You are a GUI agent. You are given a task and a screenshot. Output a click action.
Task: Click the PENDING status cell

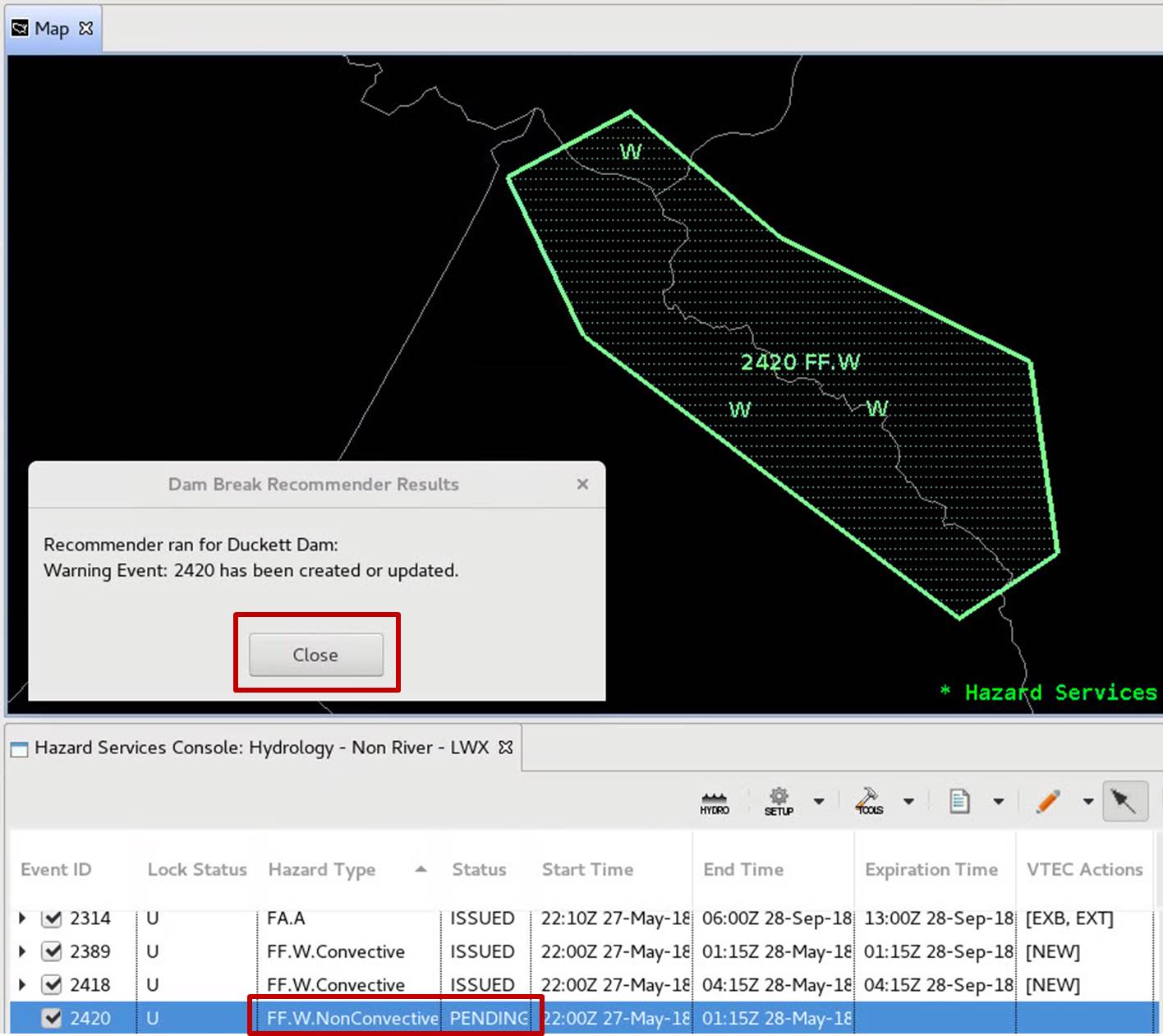pos(489,1018)
